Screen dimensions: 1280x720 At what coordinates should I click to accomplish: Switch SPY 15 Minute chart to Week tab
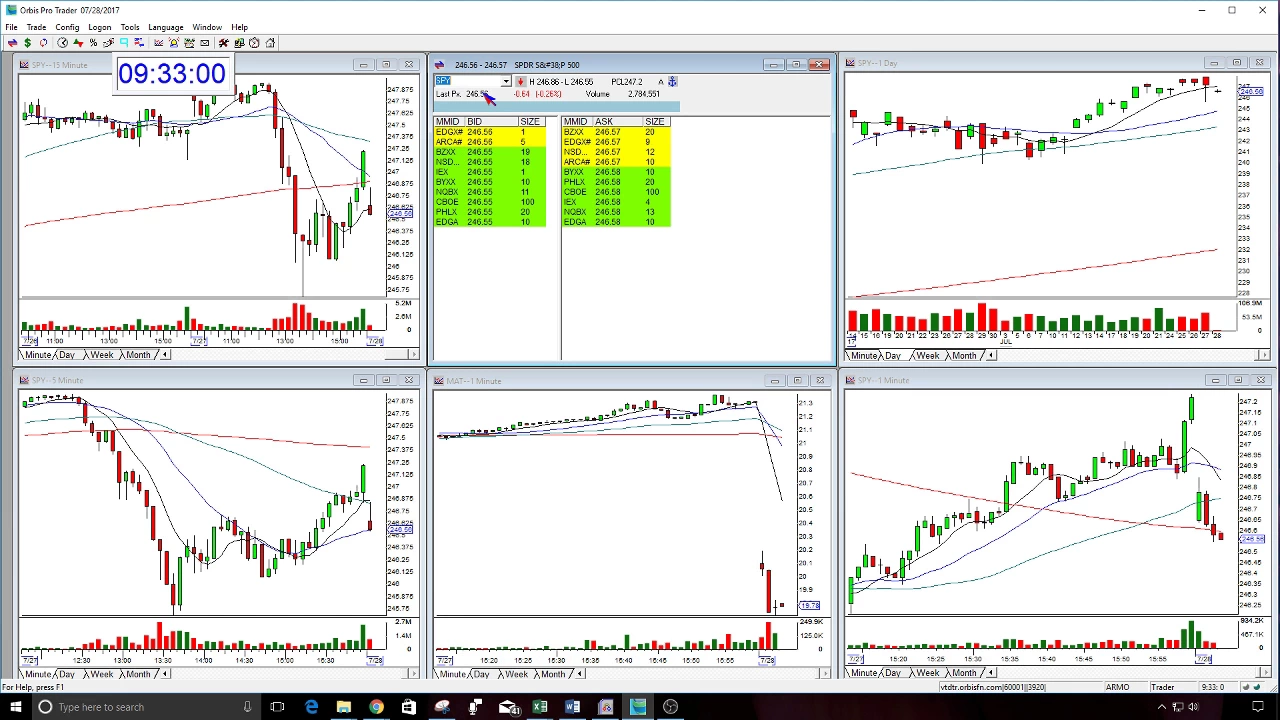pyautogui.click(x=101, y=355)
